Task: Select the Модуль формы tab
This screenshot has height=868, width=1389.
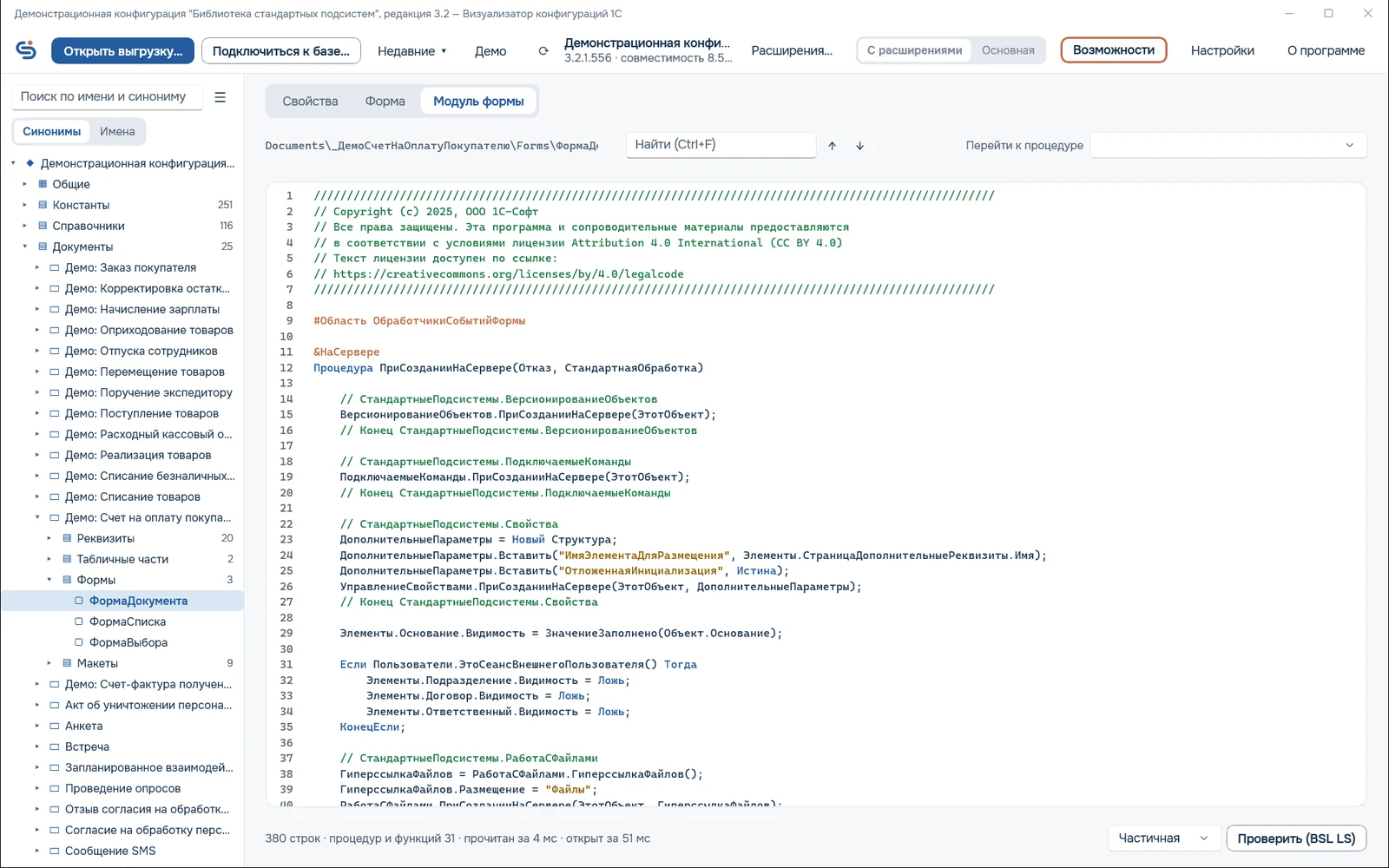Action: pos(478,102)
